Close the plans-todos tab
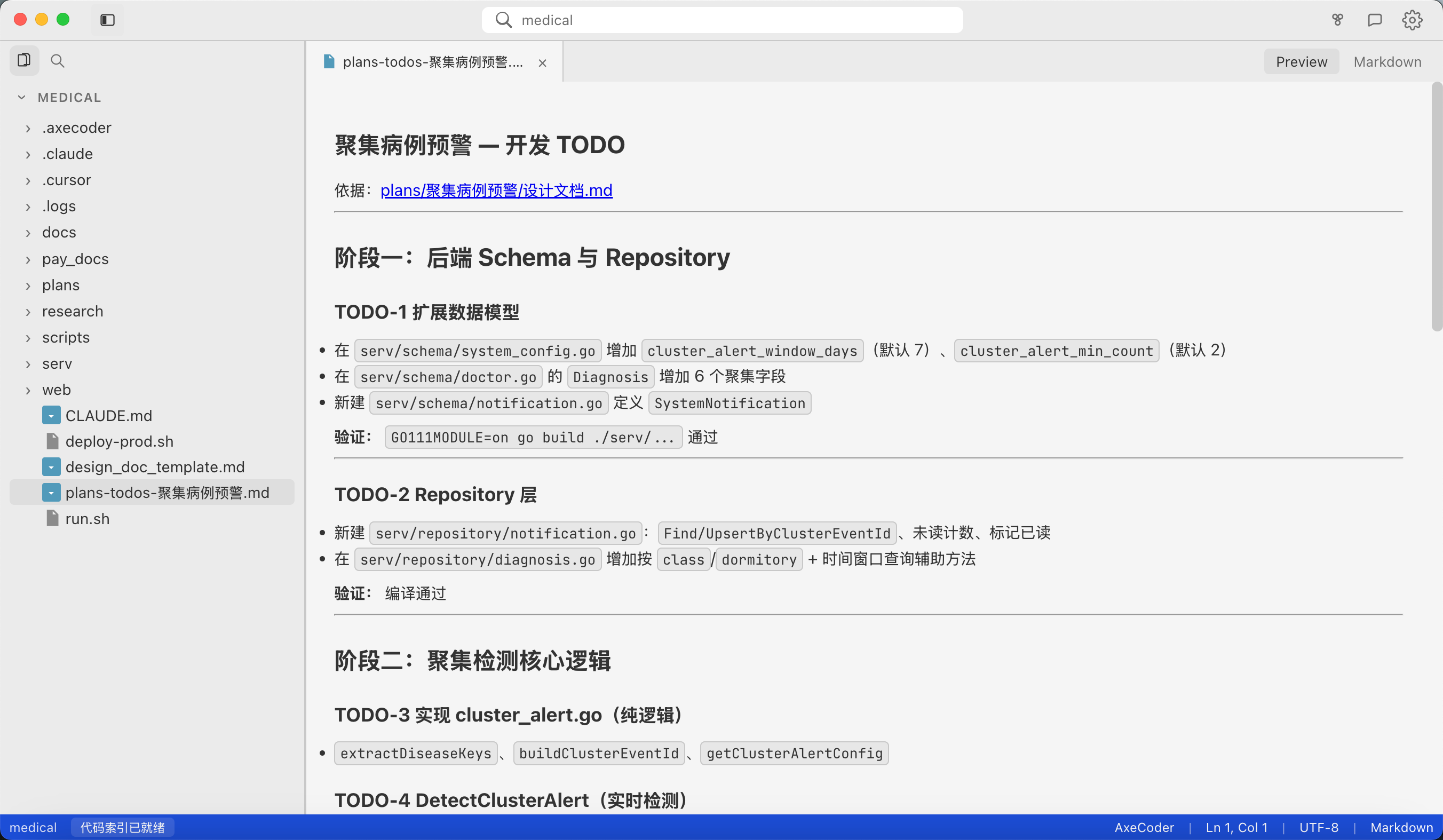Viewport: 1443px width, 840px height. click(542, 63)
